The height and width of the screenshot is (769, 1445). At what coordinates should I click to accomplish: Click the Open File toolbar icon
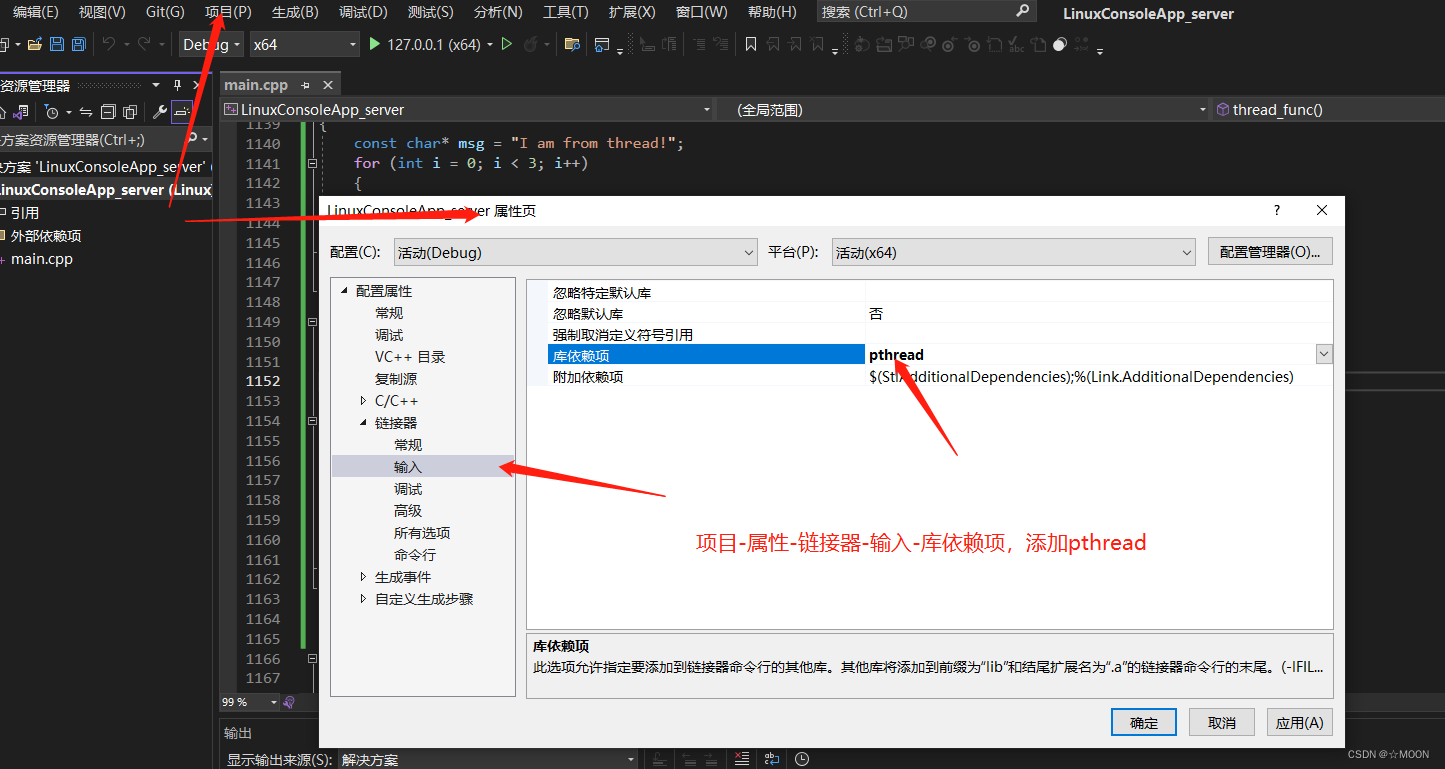coord(35,45)
